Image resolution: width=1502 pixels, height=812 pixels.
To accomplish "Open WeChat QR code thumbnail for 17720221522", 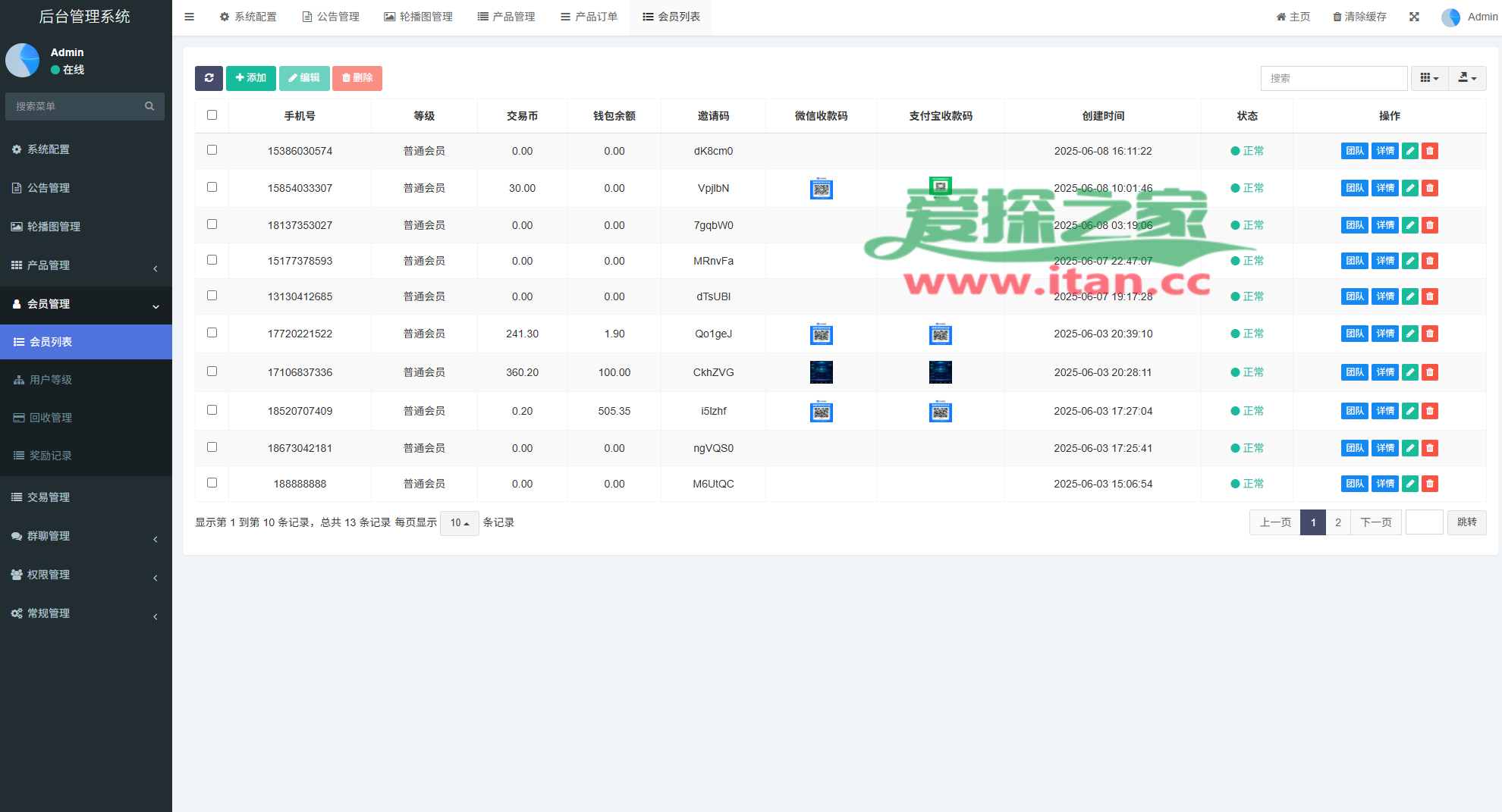I will click(x=821, y=334).
